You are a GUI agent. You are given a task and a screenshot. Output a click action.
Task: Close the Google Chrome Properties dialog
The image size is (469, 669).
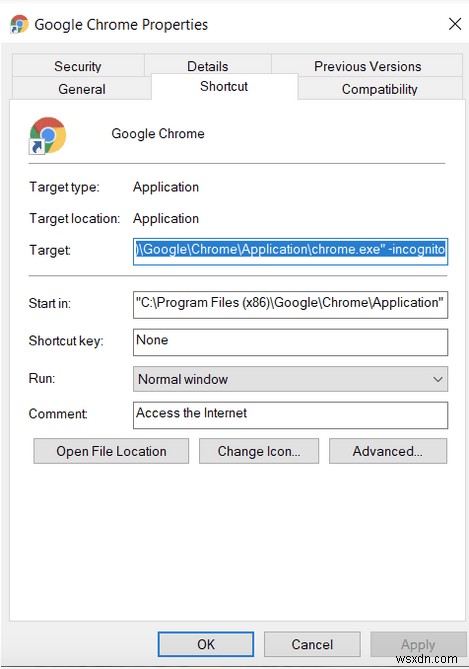[x=455, y=24]
